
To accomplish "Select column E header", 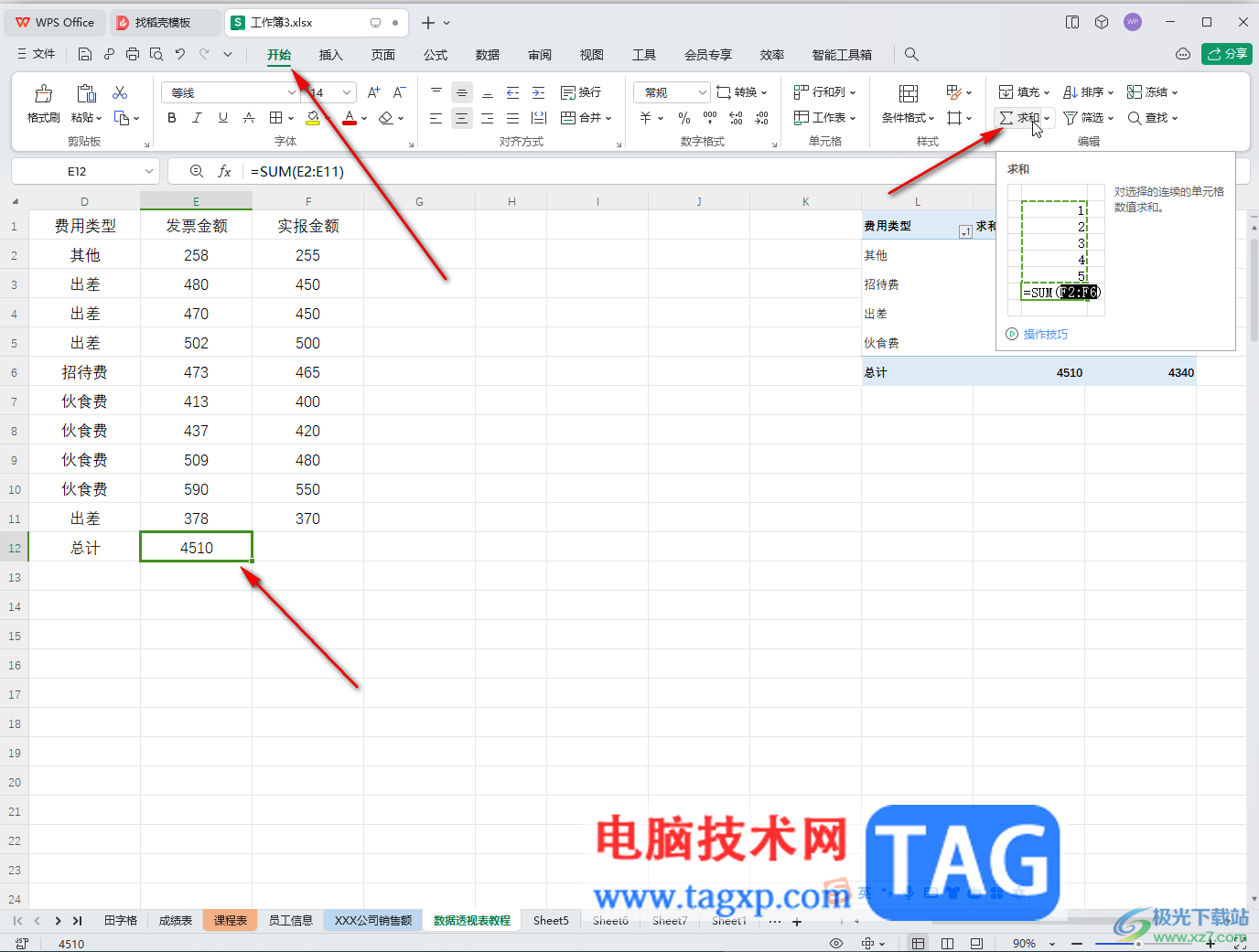I will tap(196, 201).
